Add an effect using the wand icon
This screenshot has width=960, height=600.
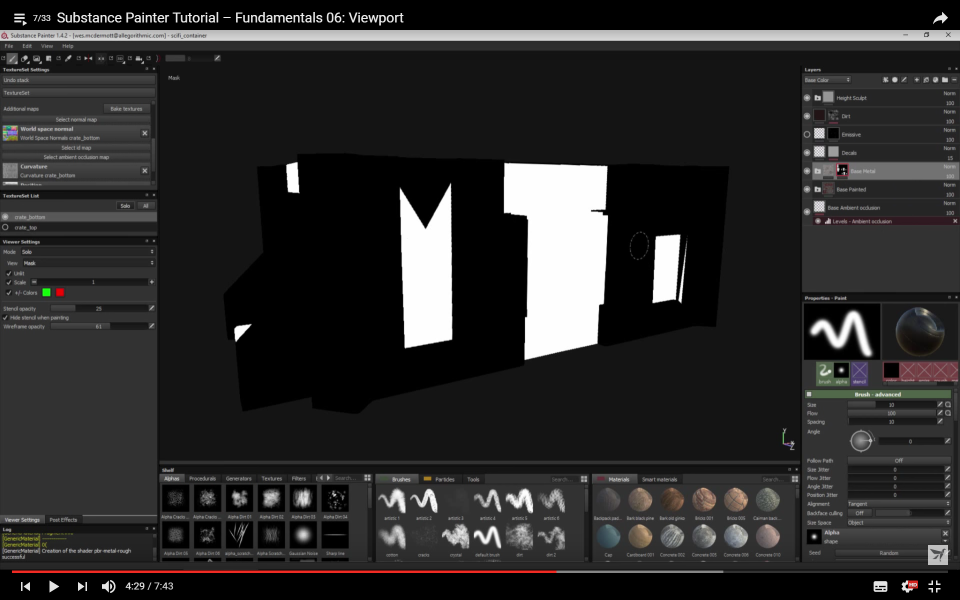coord(885,80)
